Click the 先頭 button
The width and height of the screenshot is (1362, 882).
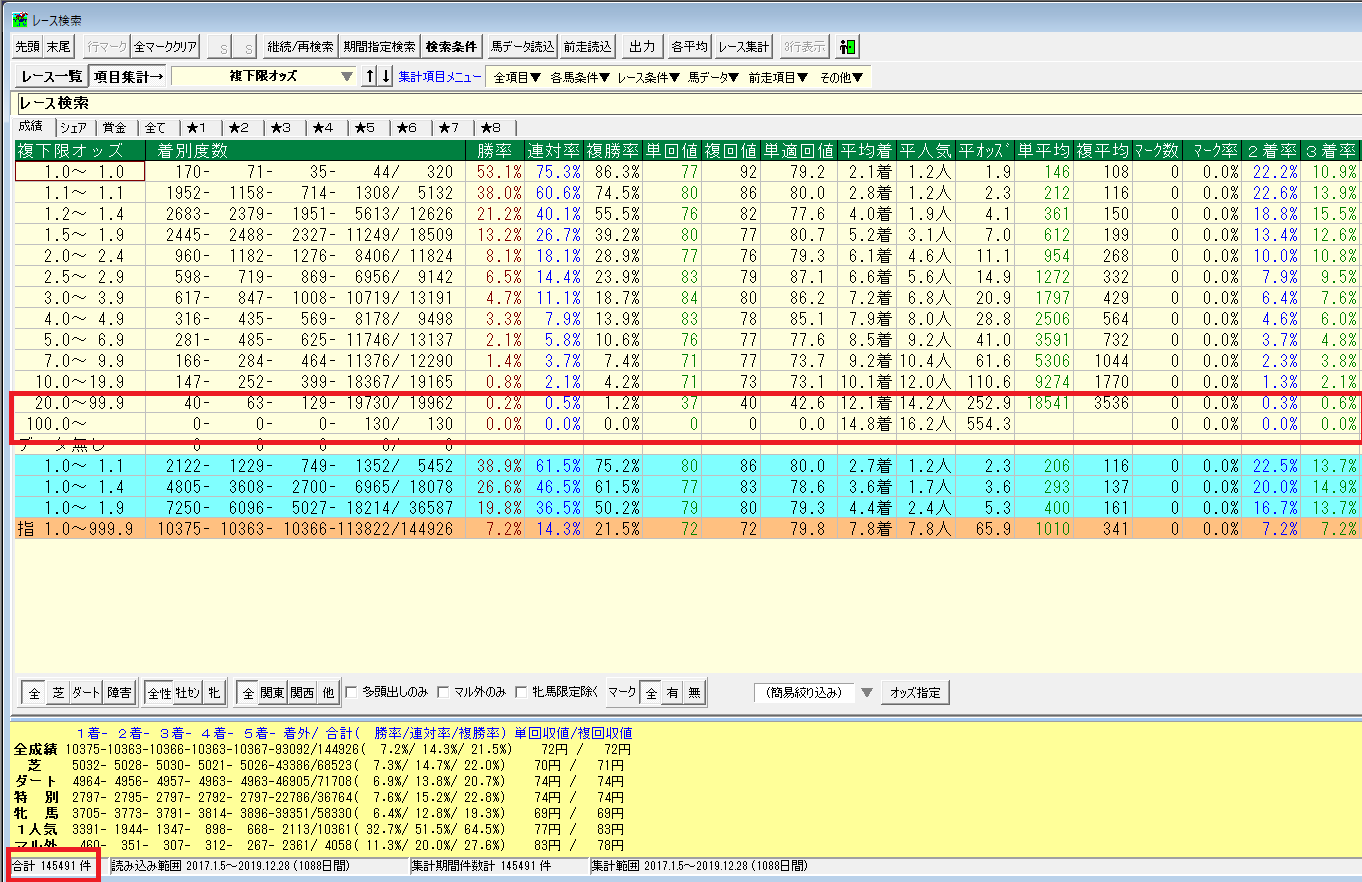click(28, 46)
